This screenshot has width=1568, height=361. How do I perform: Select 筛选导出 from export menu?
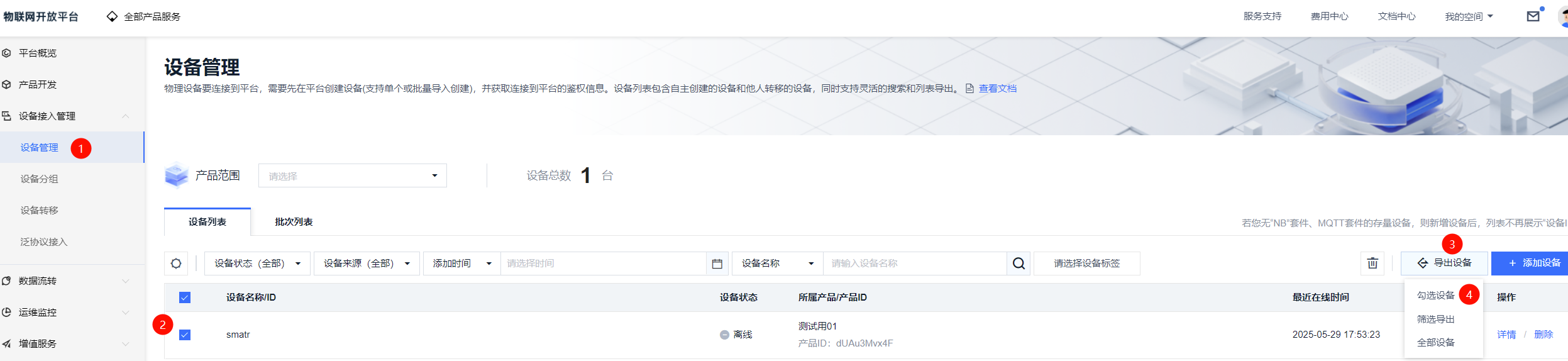coord(1435,319)
